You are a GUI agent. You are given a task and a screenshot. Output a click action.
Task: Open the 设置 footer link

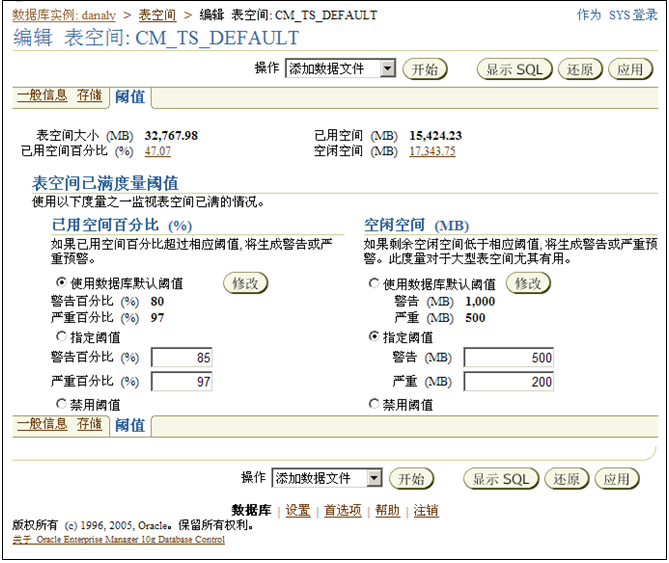(x=298, y=510)
